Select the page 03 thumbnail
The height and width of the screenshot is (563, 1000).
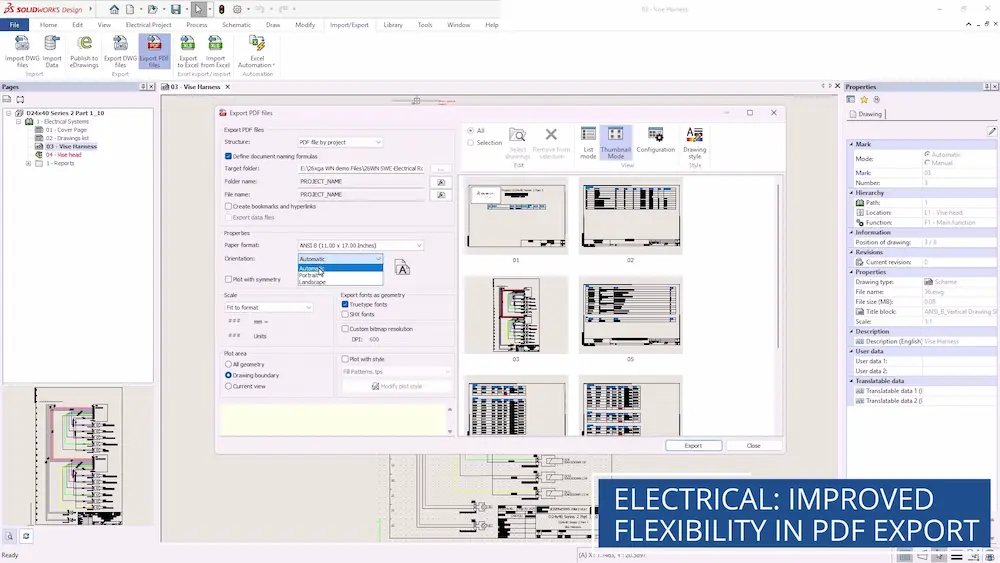516,315
